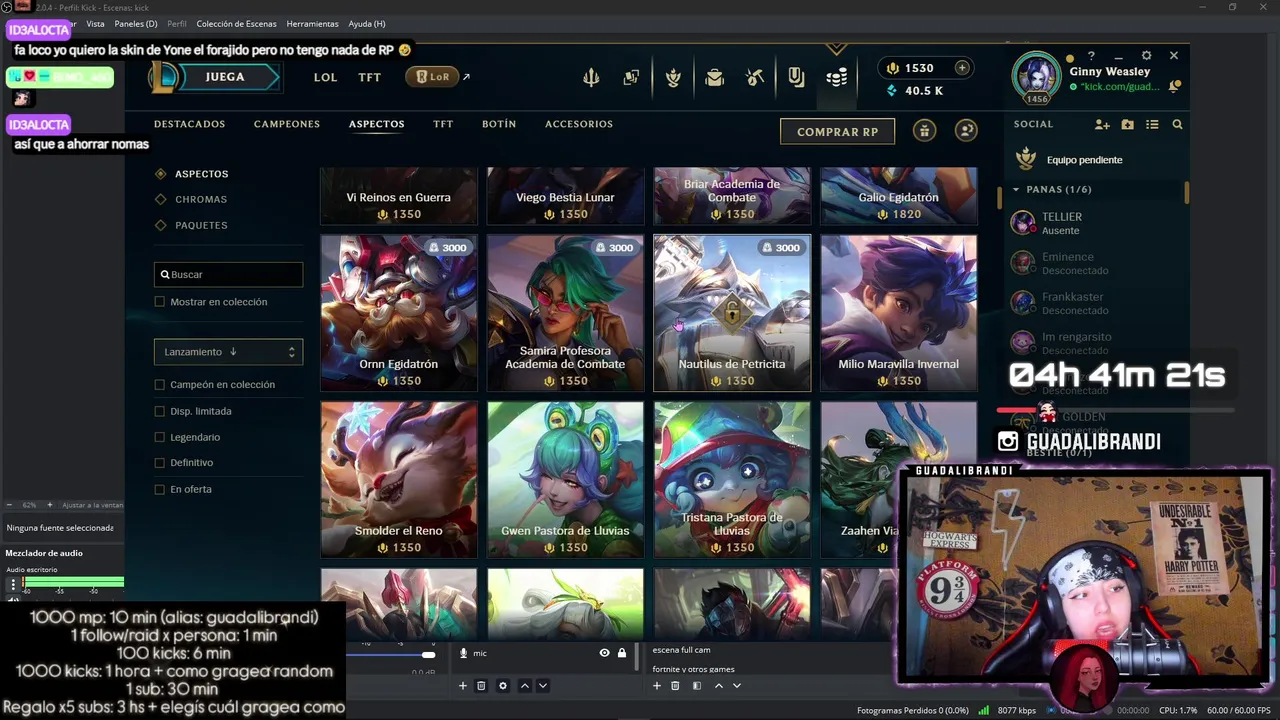Toggle visibility of the mic source
This screenshot has height=720, width=1280.
(604, 653)
